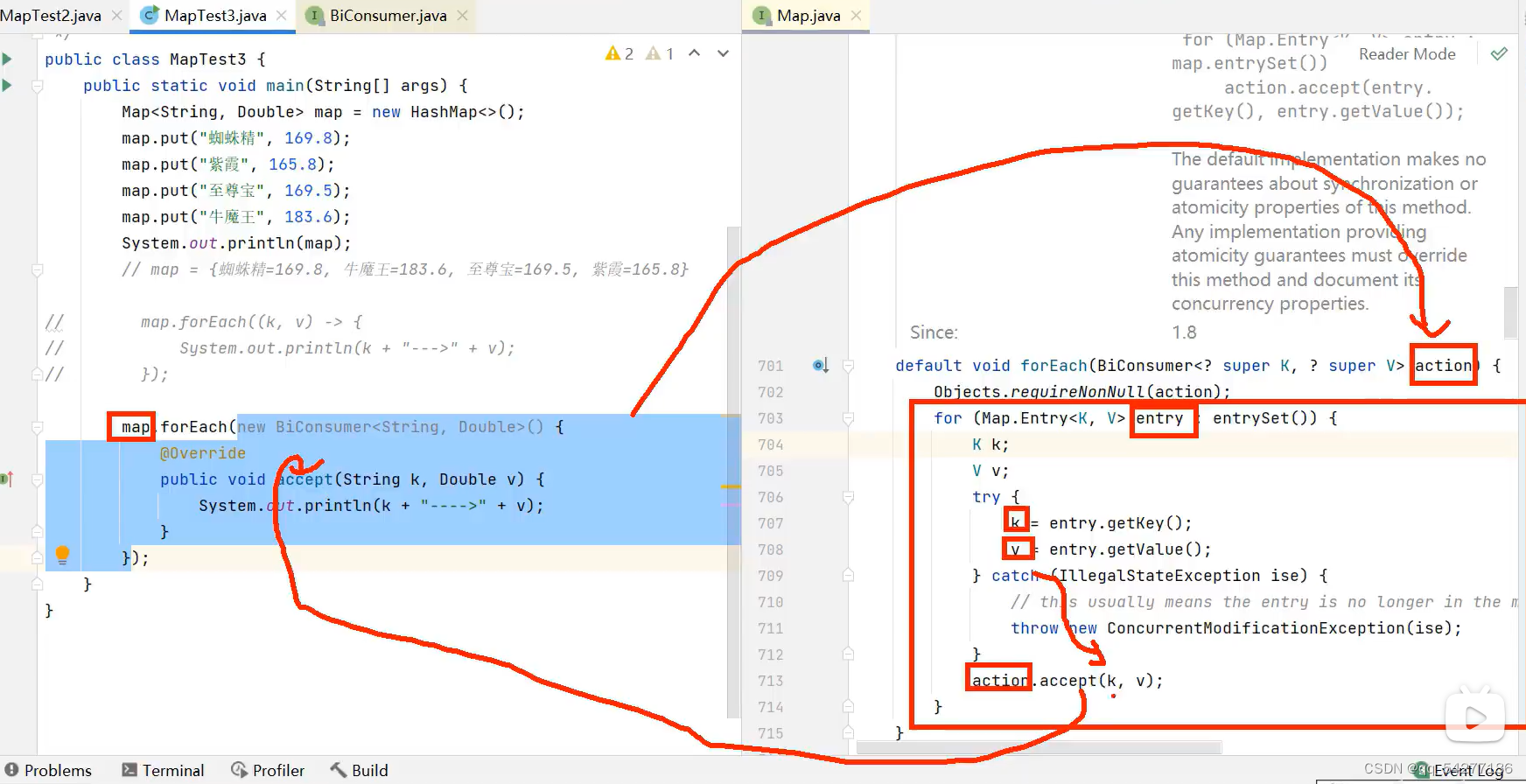Go to previous highlighted error arrow
This screenshot has width=1526, height=784.
point(694,53)
